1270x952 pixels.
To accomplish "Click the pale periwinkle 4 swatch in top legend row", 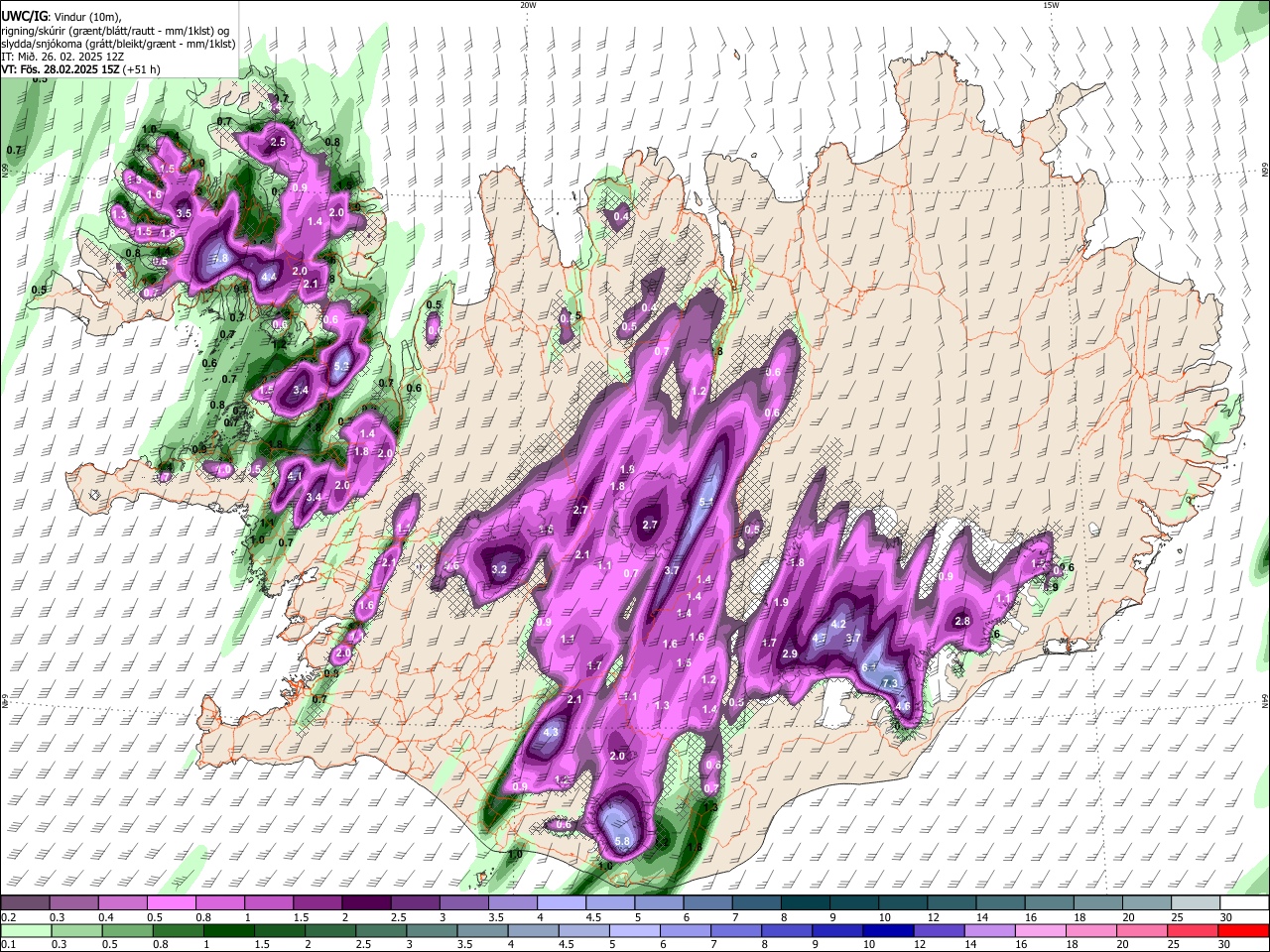I will coord(562,902).
